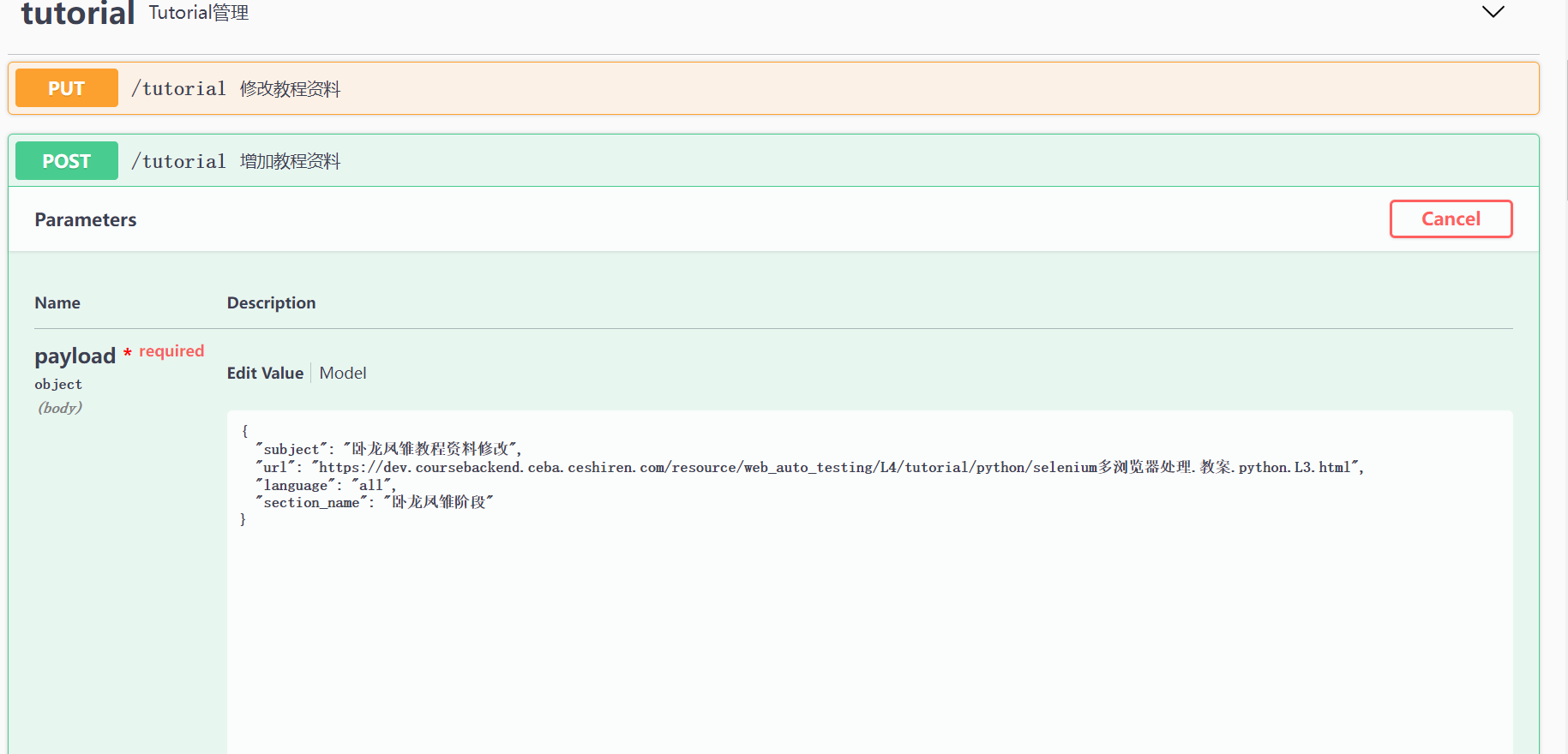Screen dimensions: 1568x754
Task: Click the Tutorial管理 tag description
Action: (199, 13)
